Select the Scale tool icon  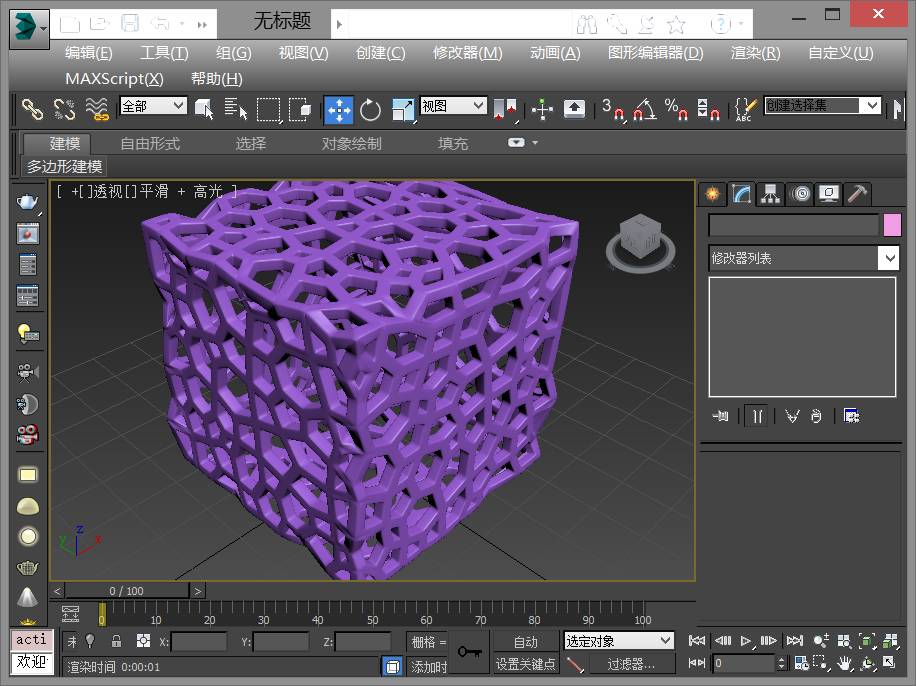(403, 110)
